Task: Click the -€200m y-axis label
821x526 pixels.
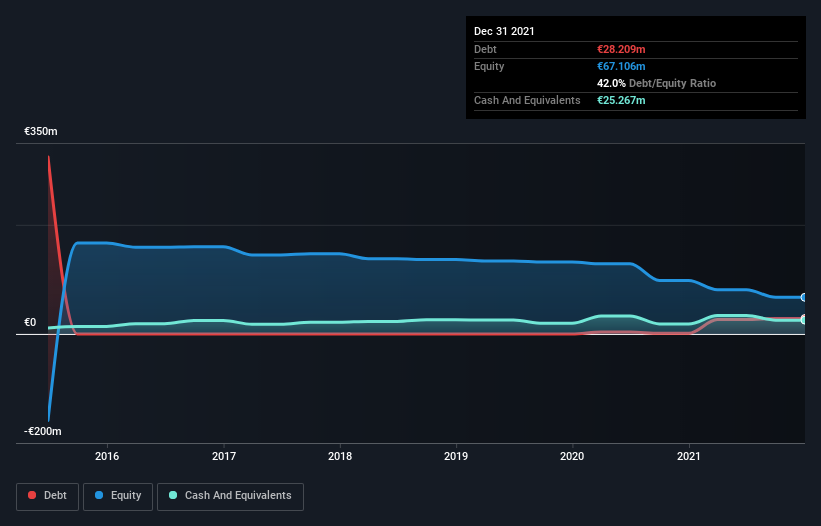Action: (x=42, y=431)
